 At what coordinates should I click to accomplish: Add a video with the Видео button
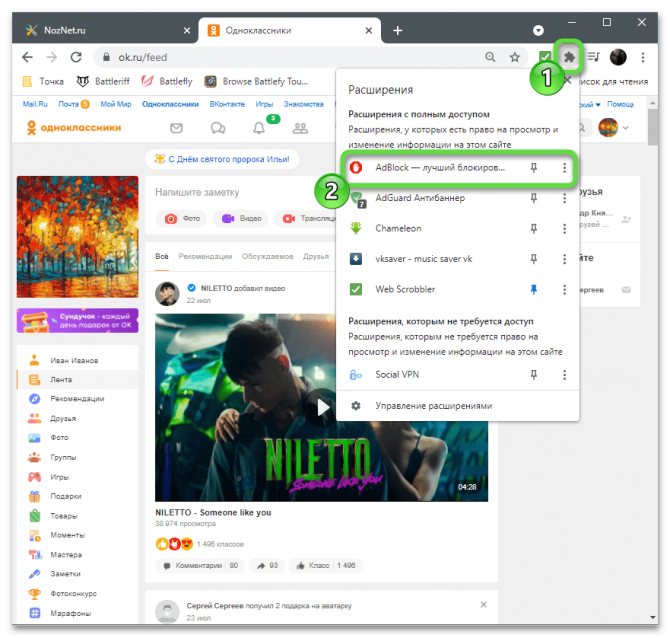[x=241, y=218]
